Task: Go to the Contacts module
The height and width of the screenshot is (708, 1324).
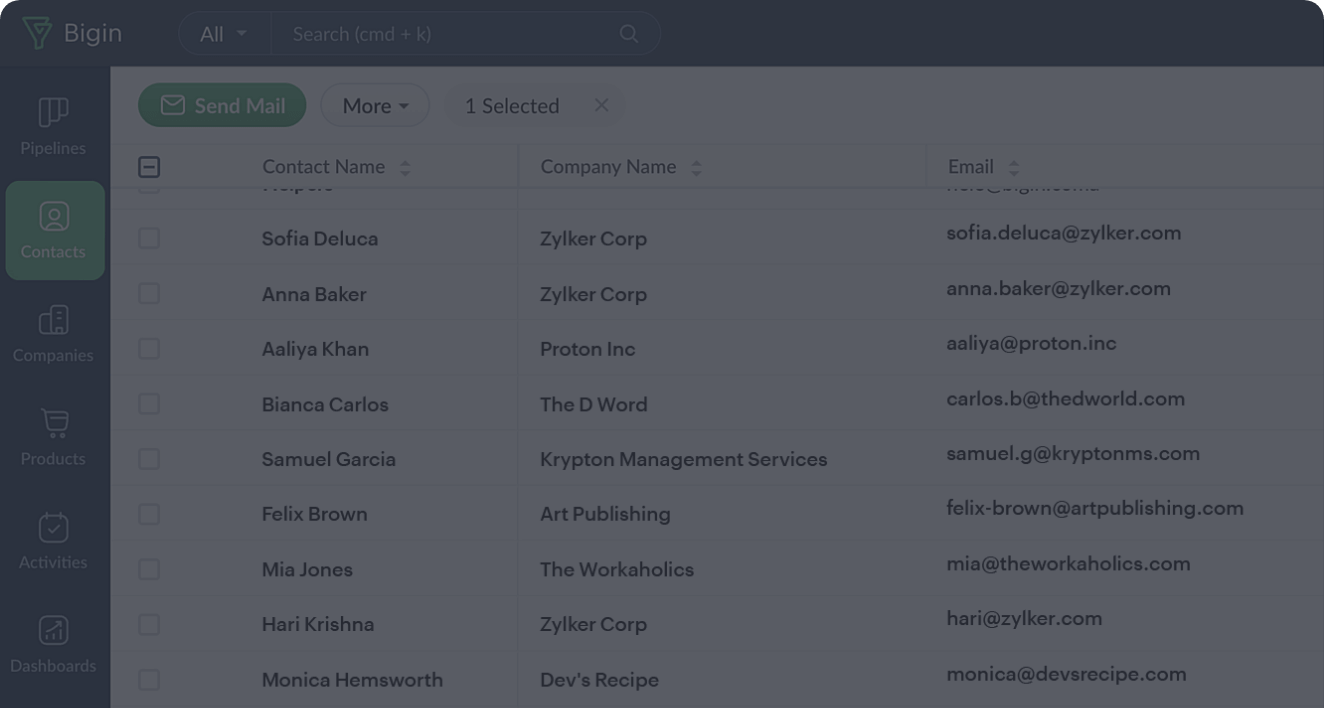Action: click(54, 230)
